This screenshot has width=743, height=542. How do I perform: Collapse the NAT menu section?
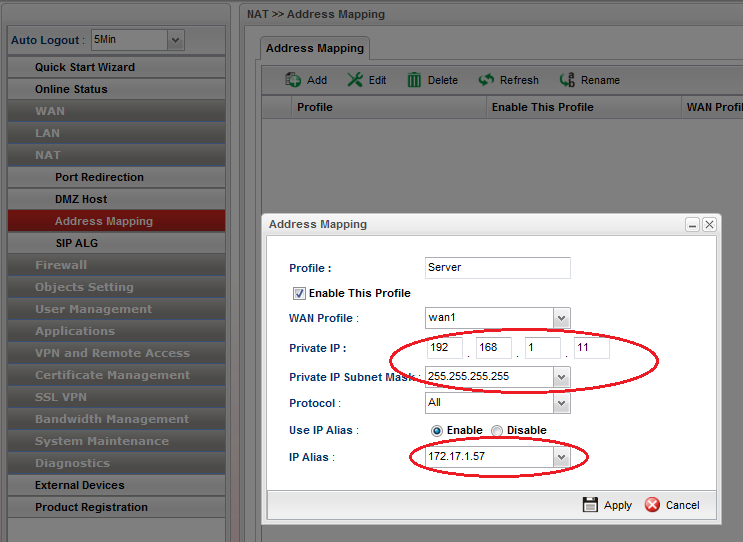point(117,155)
